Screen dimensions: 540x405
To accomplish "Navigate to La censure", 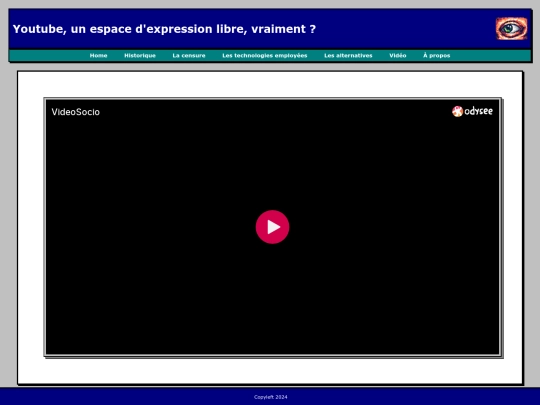I will point(189,55).
